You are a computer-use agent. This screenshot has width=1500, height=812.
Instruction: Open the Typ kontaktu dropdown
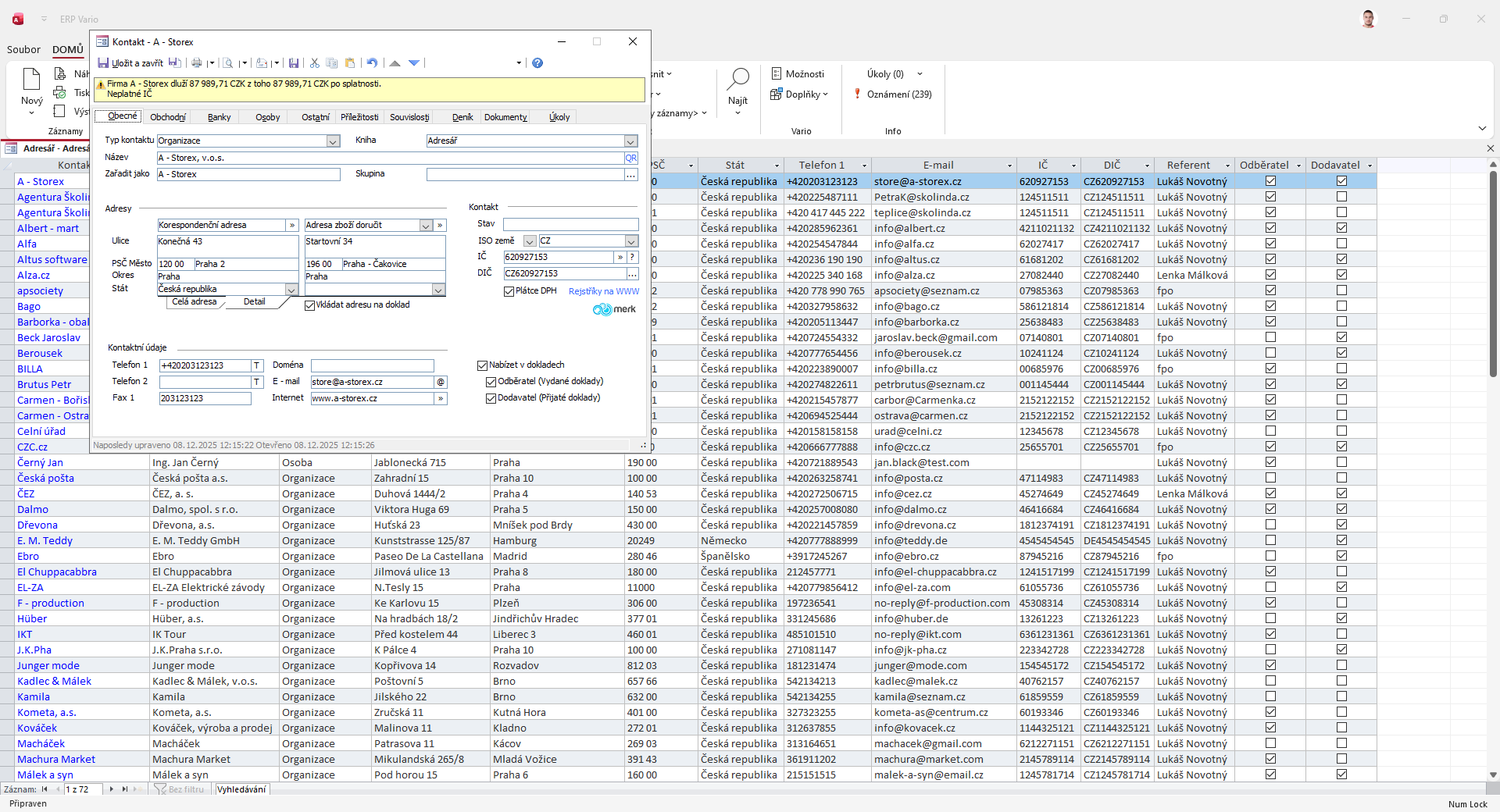(334, 141)
